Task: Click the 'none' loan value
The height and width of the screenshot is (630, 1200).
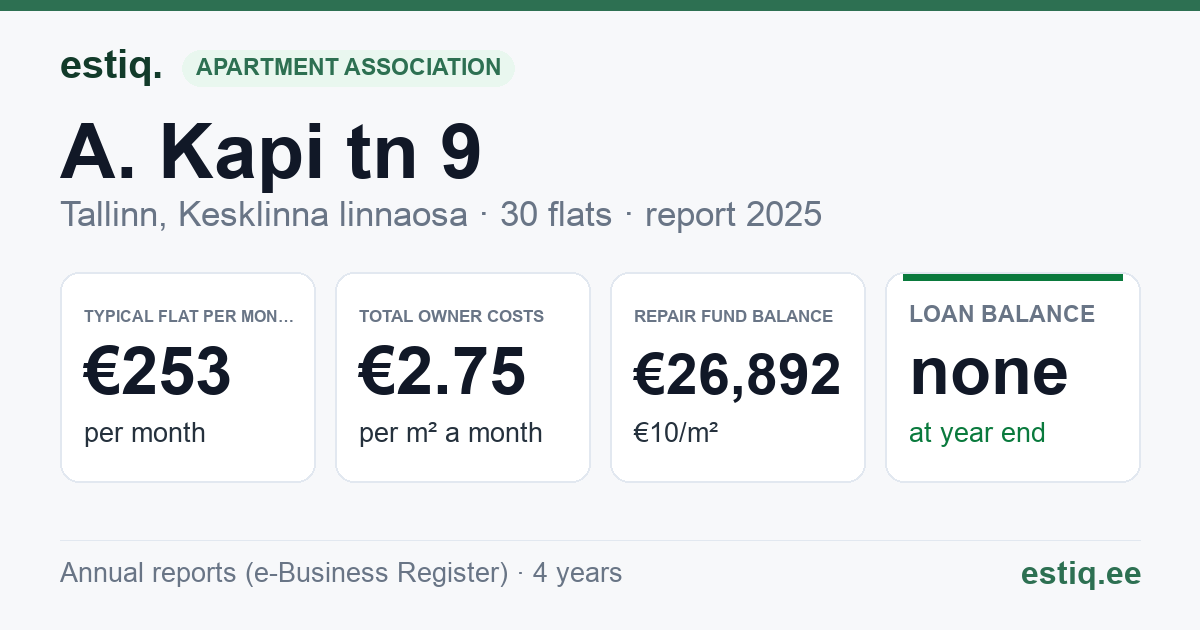Action: click(989, 372)
